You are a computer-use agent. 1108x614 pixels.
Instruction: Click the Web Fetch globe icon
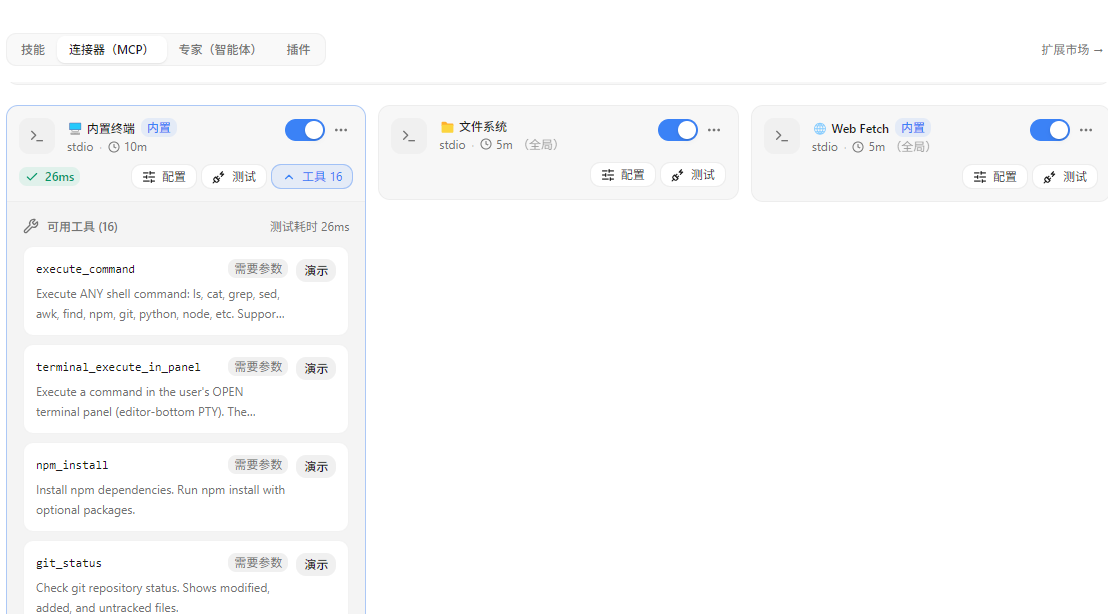[820, 129]
